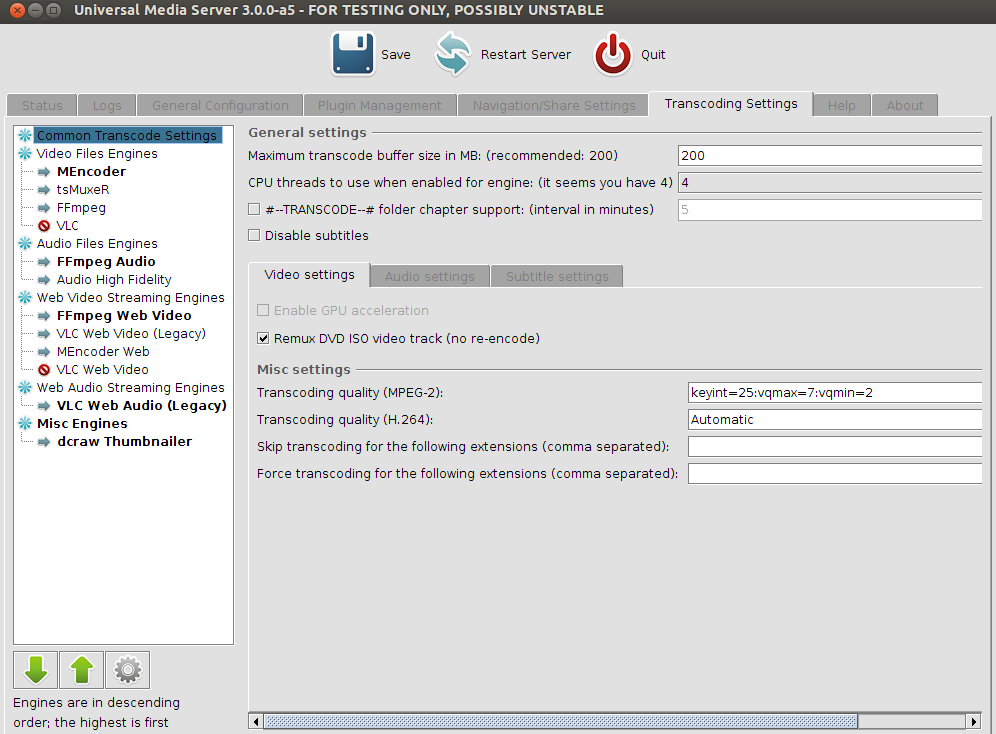This screenshot has height=734, width=996.
Task: Toggle Enable GPU acceleration checkbox
Action: point(263,310)
